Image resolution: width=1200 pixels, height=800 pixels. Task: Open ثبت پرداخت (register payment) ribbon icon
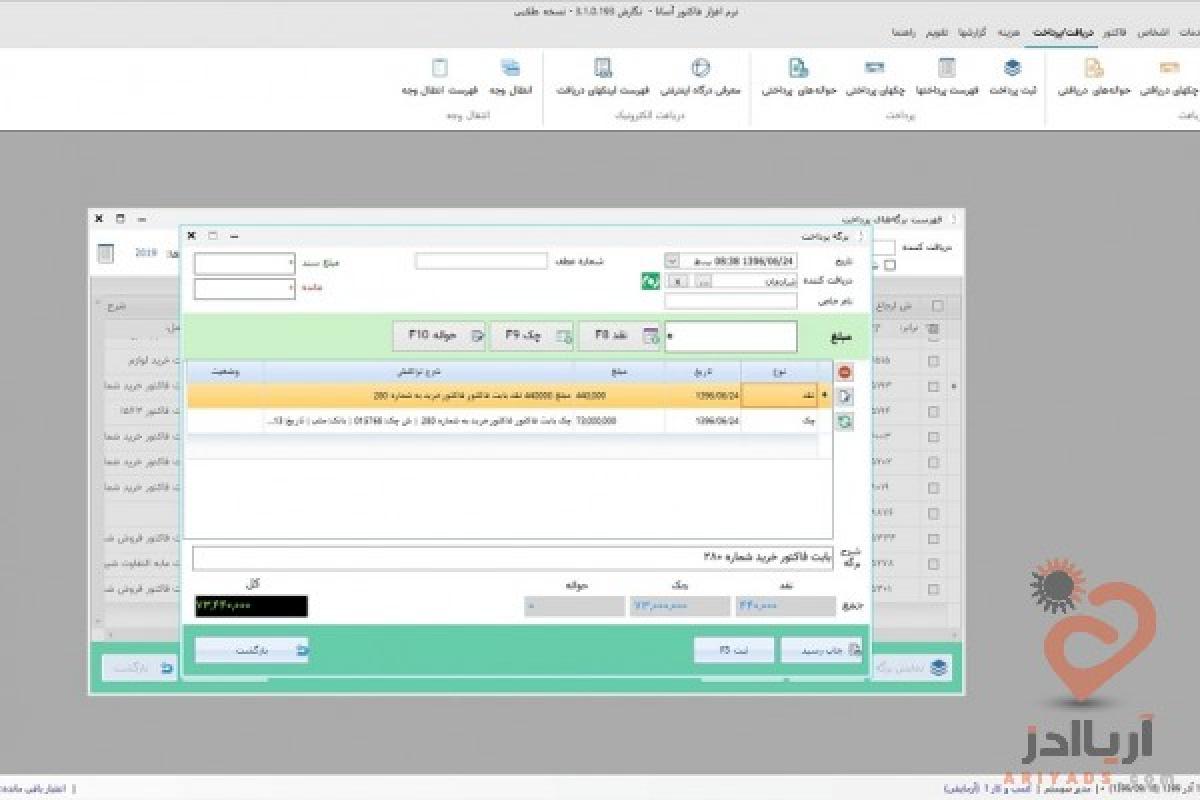point(1013,78)
